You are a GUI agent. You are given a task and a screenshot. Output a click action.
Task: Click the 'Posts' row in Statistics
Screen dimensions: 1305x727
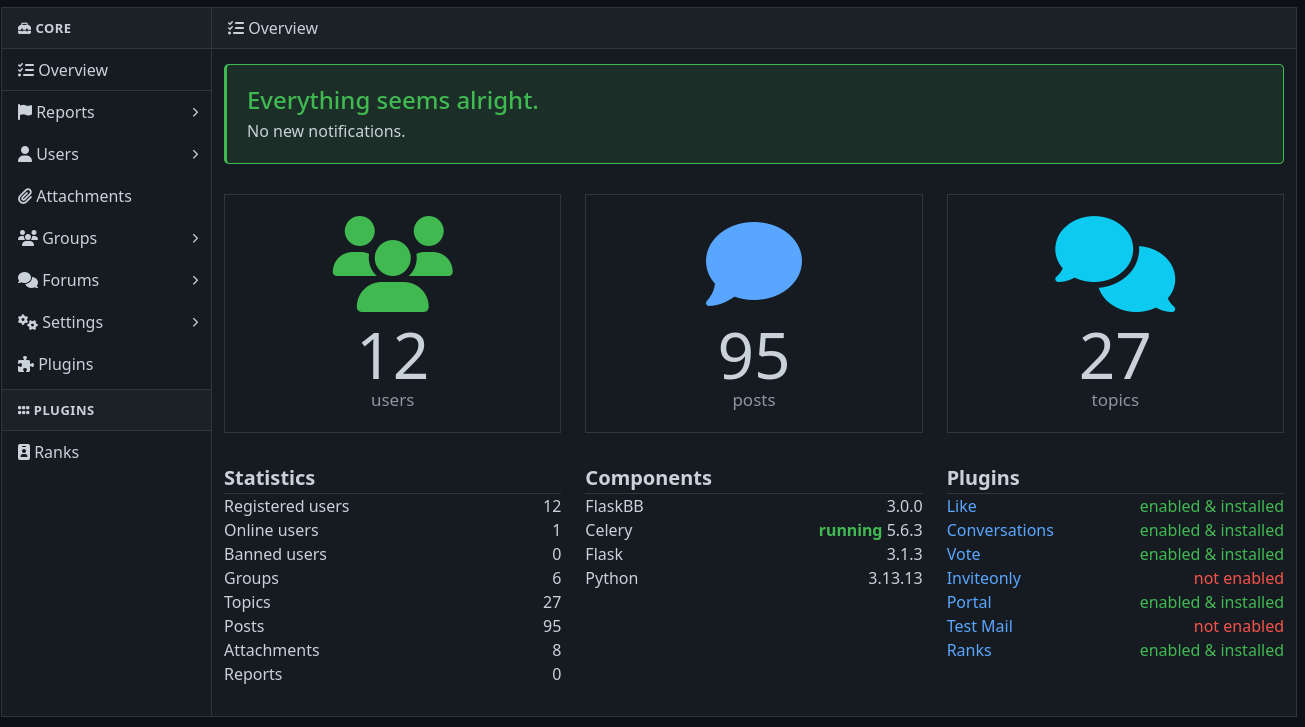point(392,626)
